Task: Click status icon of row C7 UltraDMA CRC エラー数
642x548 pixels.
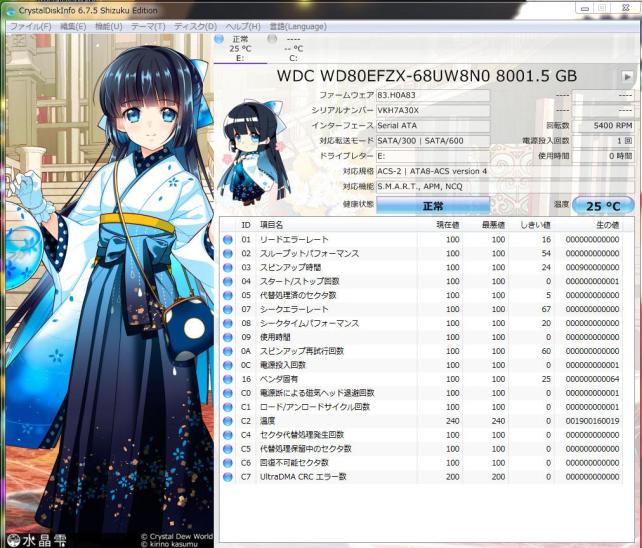Action: pos(228,477)
